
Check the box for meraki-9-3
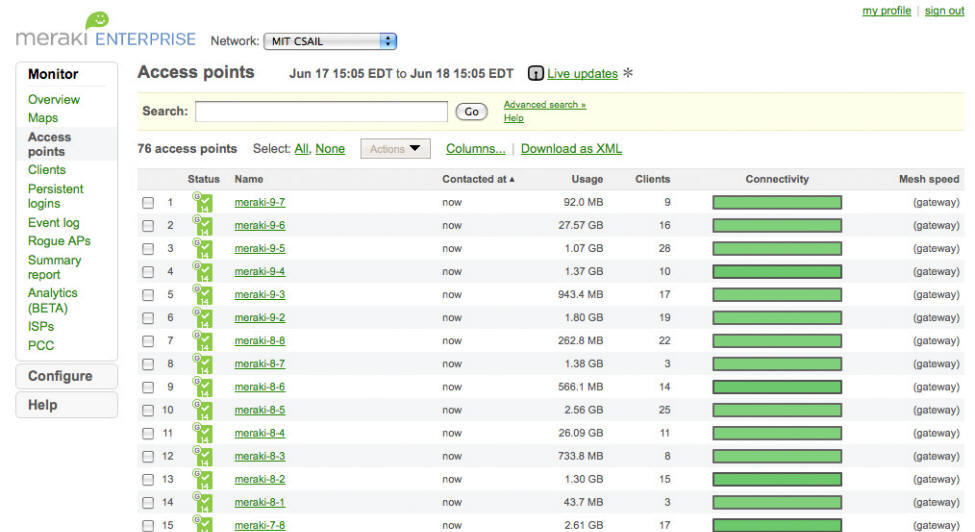(148, 295)
